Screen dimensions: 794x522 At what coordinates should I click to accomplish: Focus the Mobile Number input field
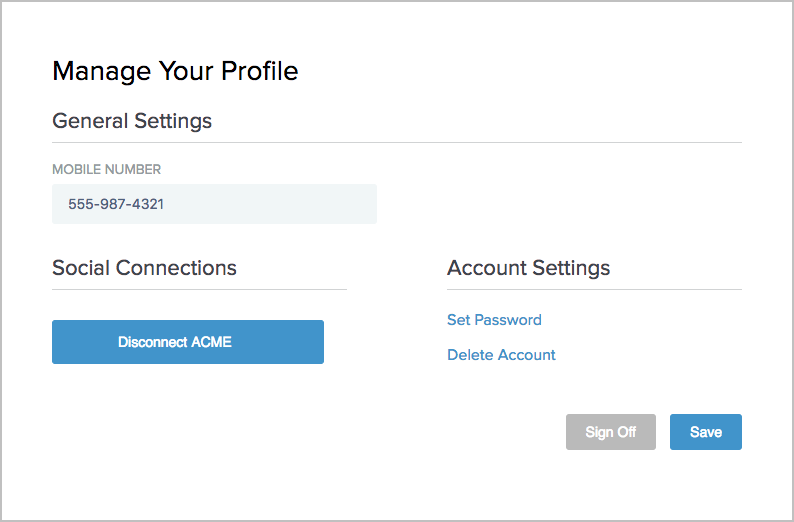tap(214, 204)
